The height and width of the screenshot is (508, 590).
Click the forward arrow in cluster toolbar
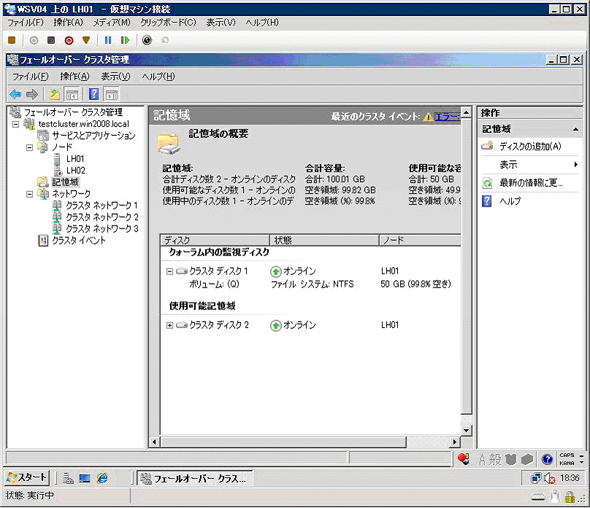(32, 94)
